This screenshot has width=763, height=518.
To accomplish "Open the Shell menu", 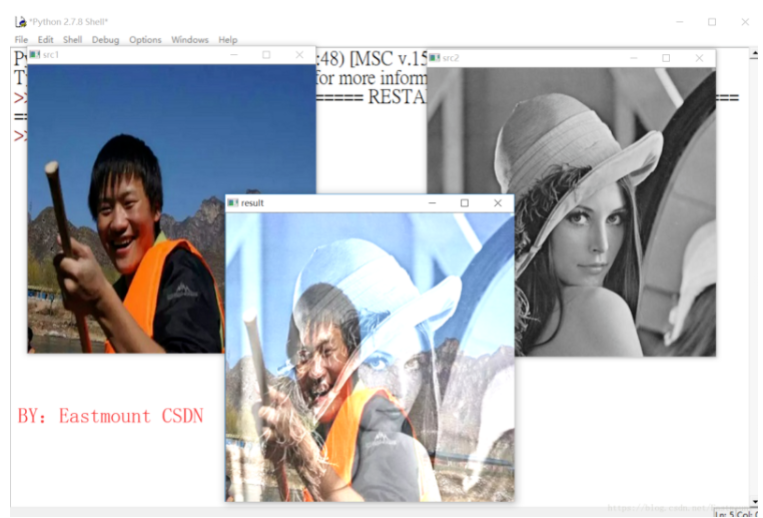I will point(73,40).
